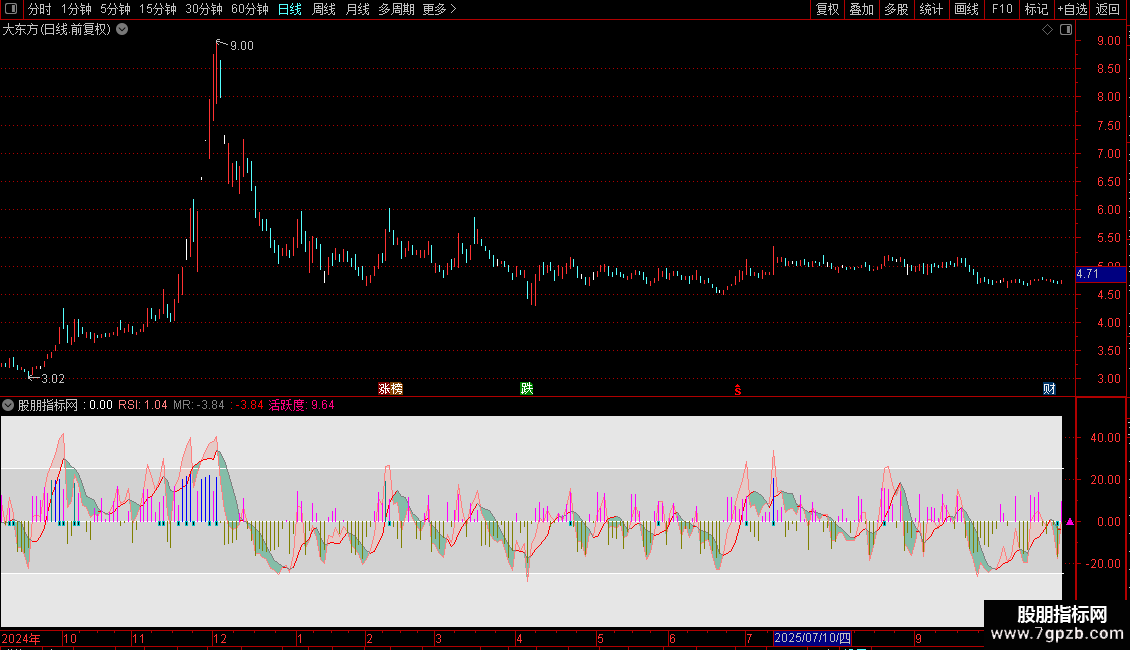The width and height of the screenshot is (1130, 650).
Task: Open the 大东方 stock title dropdown
Action: [x=122, y=30]
